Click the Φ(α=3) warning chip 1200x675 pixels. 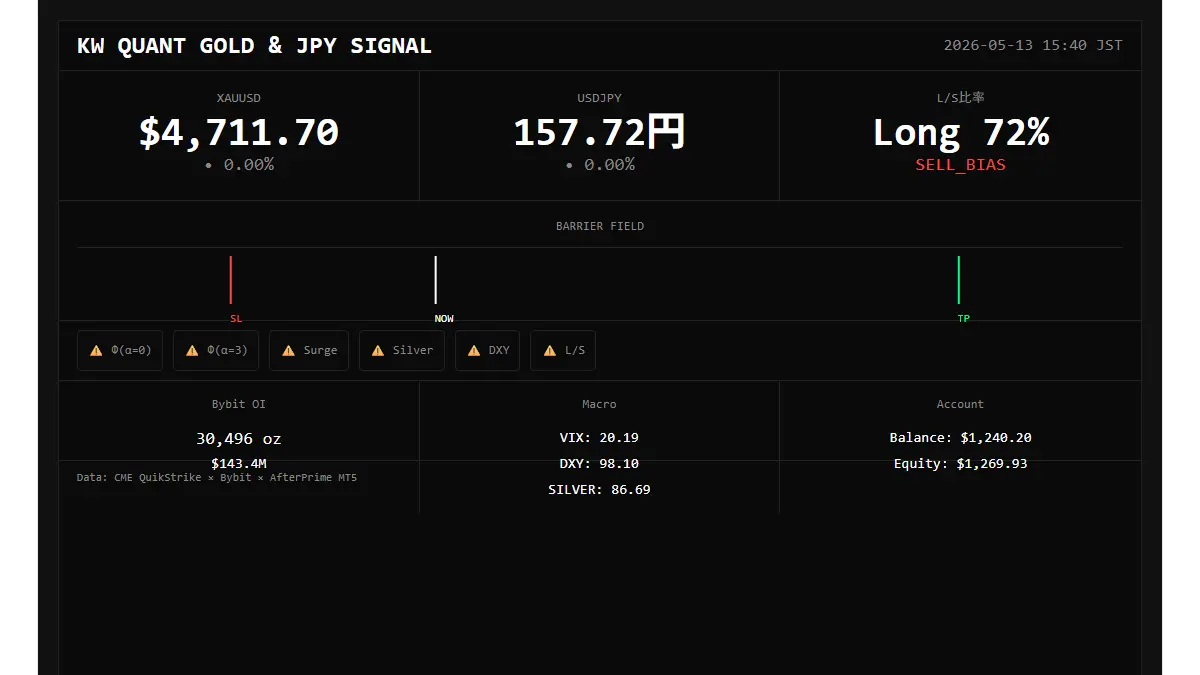216,351
